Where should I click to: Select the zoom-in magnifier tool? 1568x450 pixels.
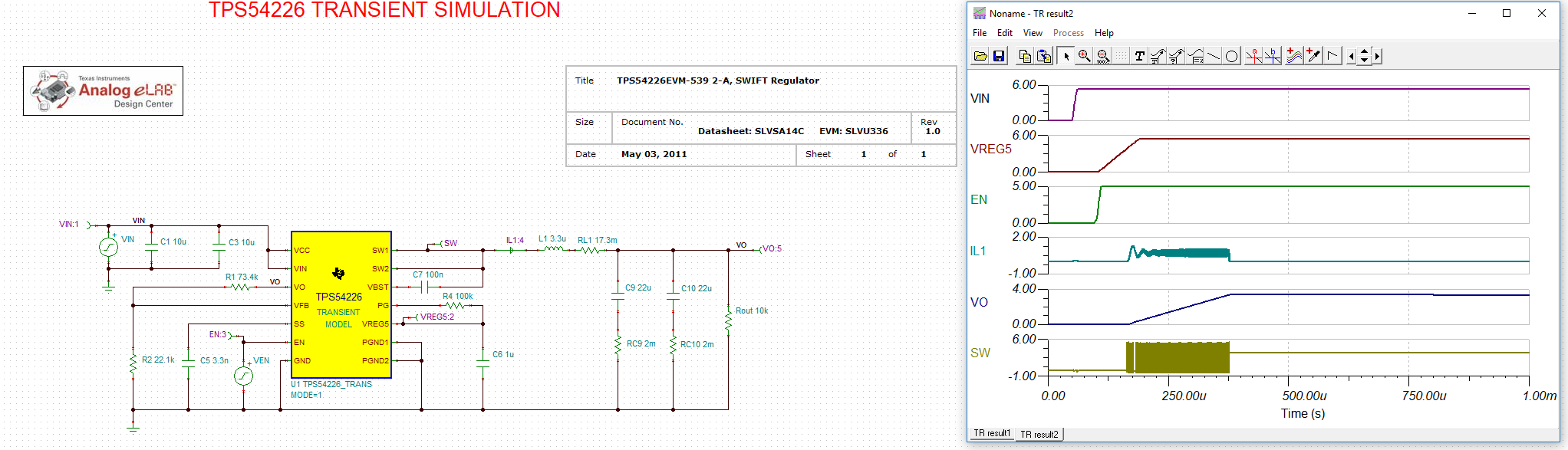click(1084, 56)
